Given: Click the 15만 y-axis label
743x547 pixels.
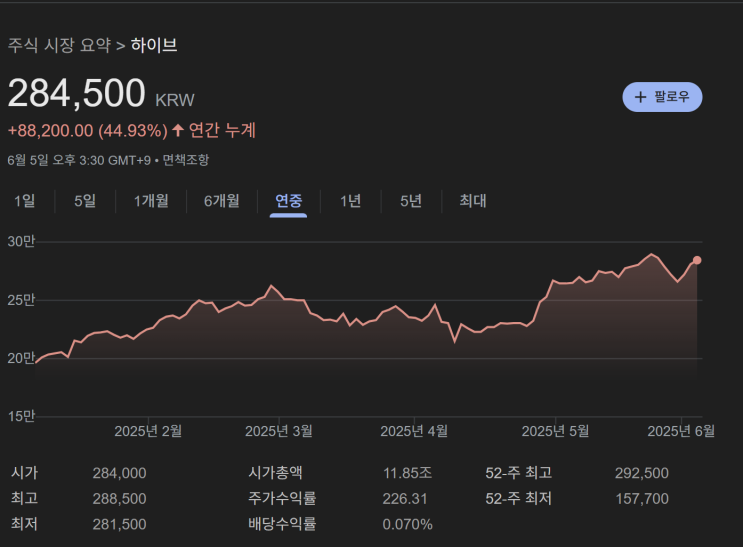Looking at the screenshot, I should pyautogui.click(x=21, y=417).
